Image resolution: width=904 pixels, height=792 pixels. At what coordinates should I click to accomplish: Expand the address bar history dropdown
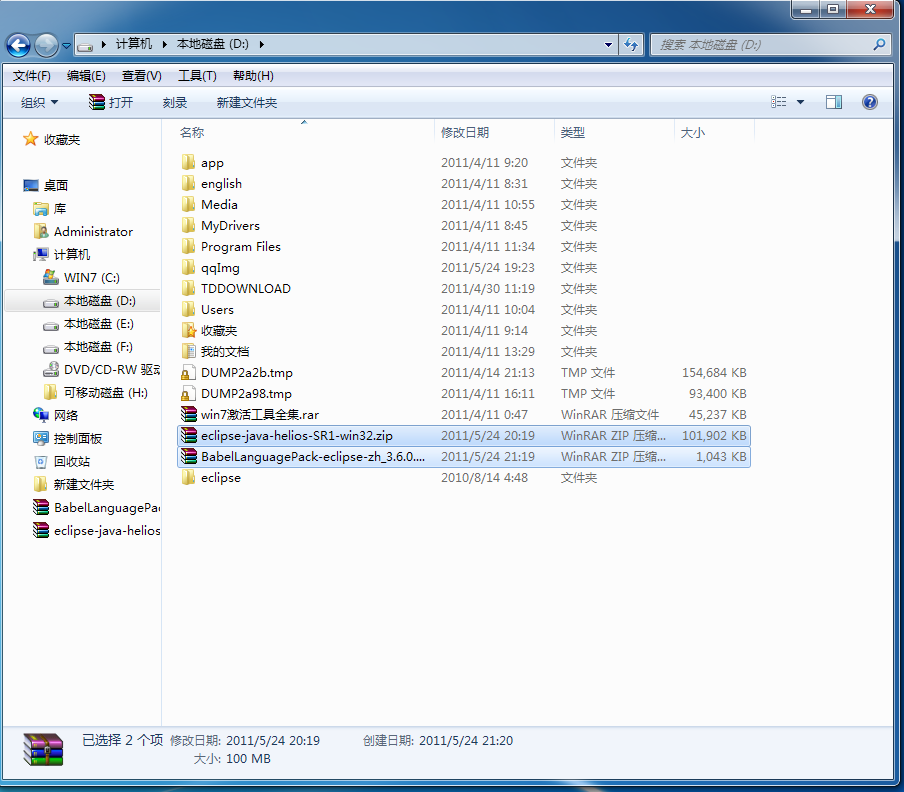point(608,44)
